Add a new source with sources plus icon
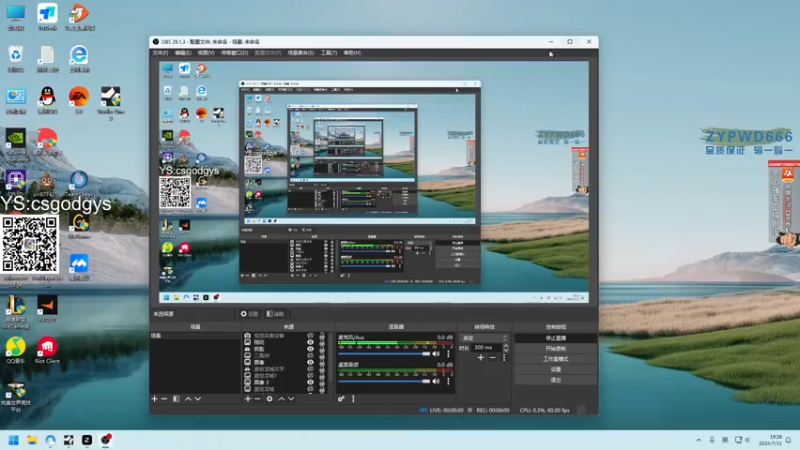The image size is (800, 450). [x=247, y=399]
